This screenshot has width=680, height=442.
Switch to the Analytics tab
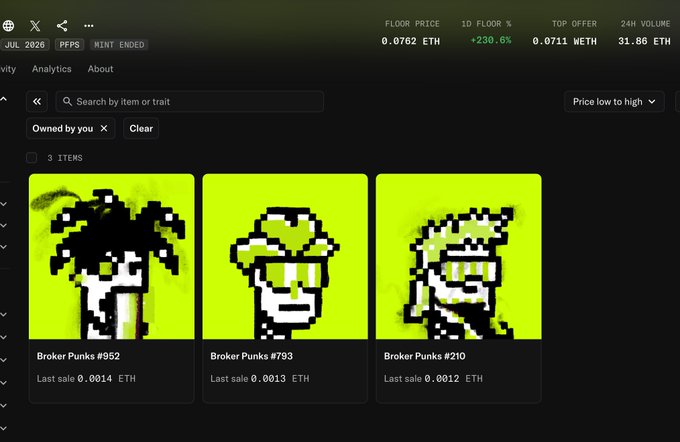coord(52,69)
